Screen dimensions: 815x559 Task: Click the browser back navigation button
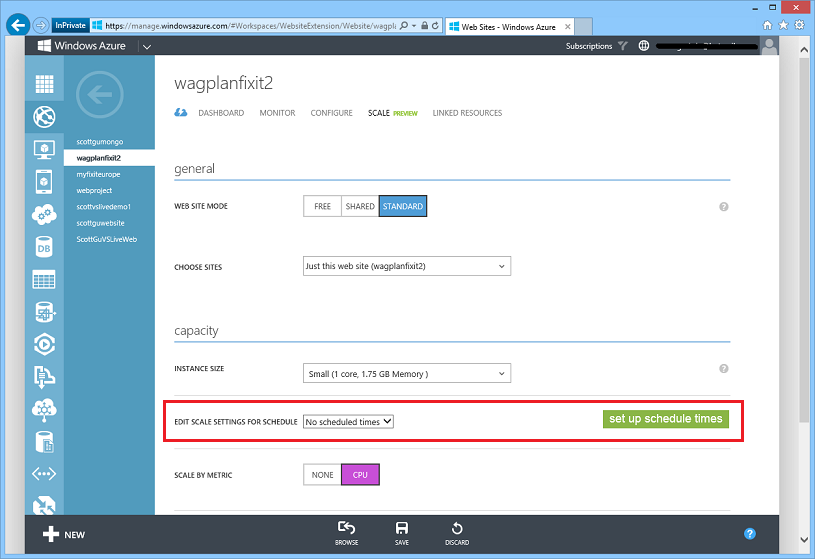point(18,25)
